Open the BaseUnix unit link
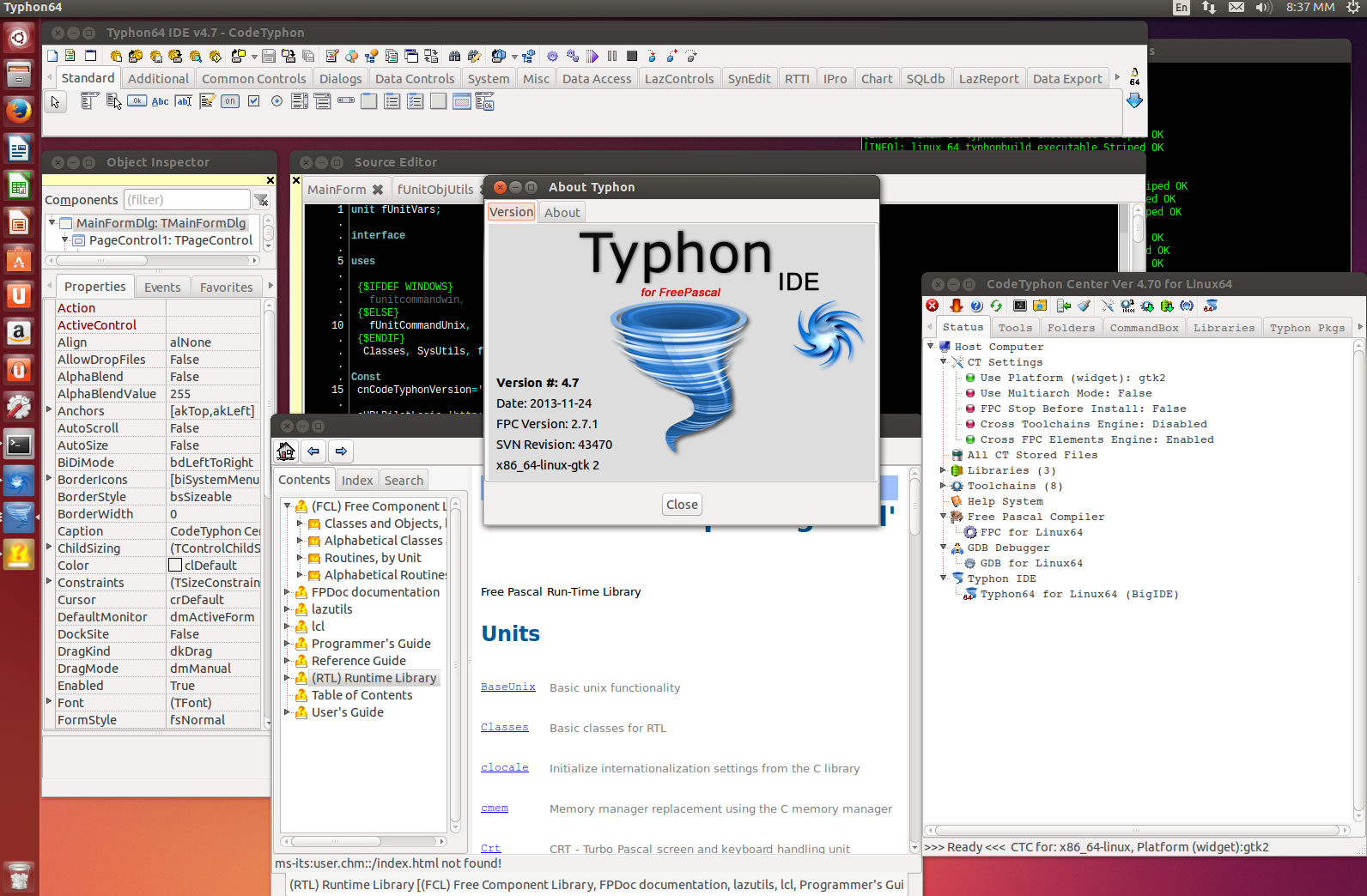1367x896 pixels. click(x=508, y=687)
